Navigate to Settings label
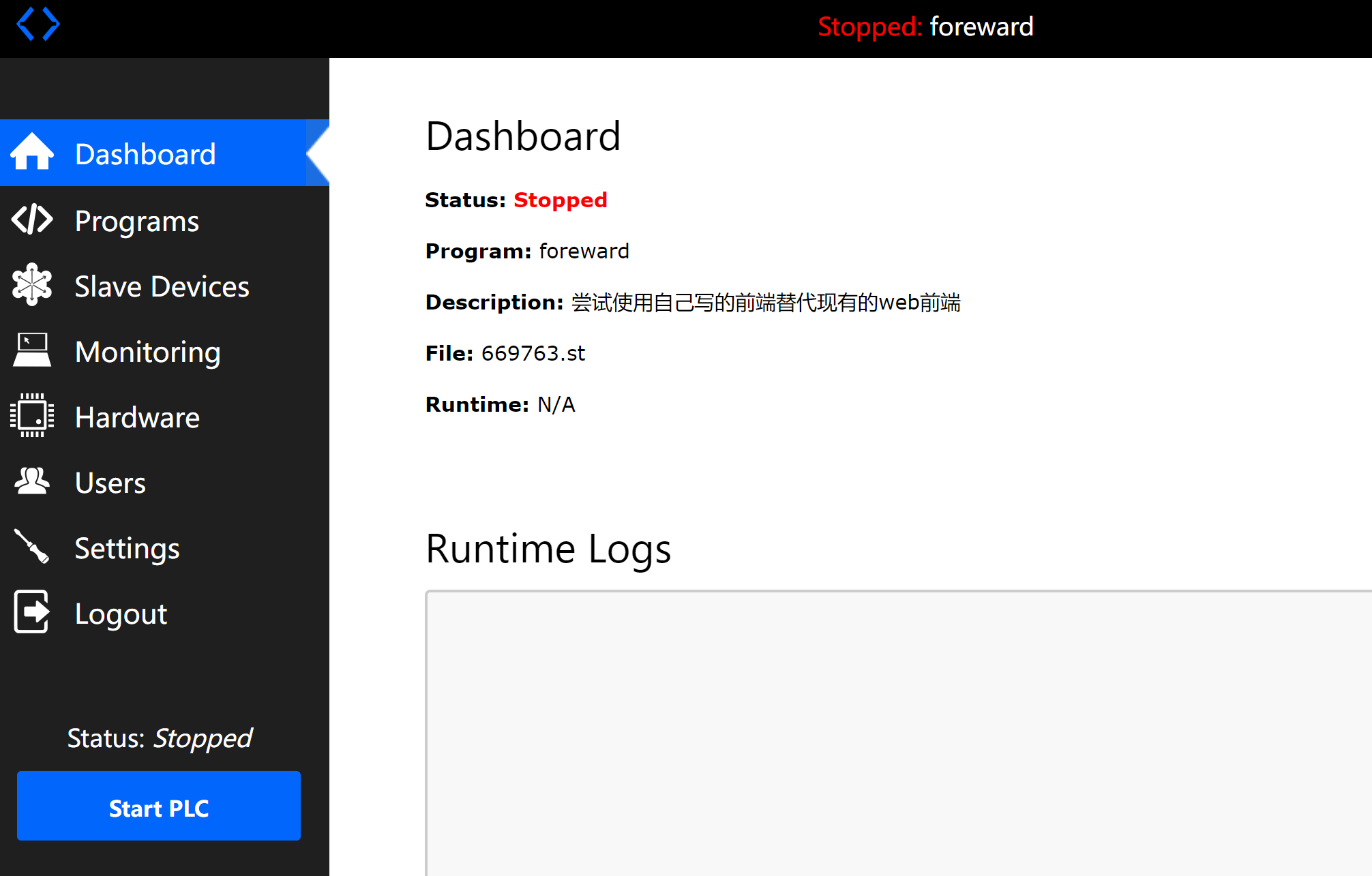 click(127, 548)
